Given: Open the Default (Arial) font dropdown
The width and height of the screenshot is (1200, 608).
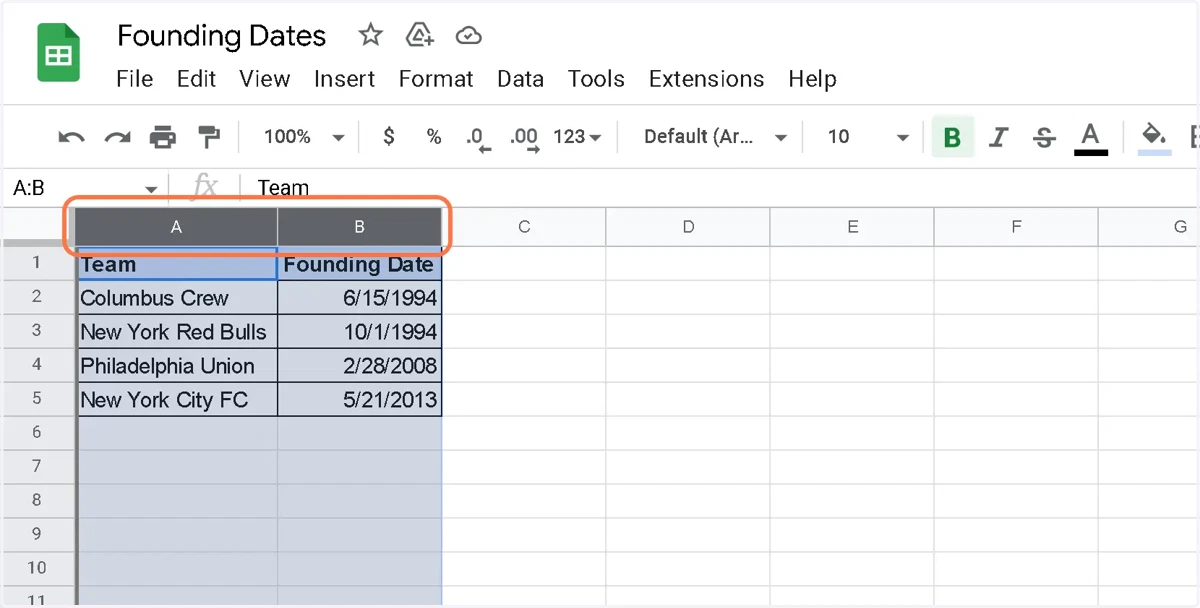Looking at the screenshot, I should point(715,137).
